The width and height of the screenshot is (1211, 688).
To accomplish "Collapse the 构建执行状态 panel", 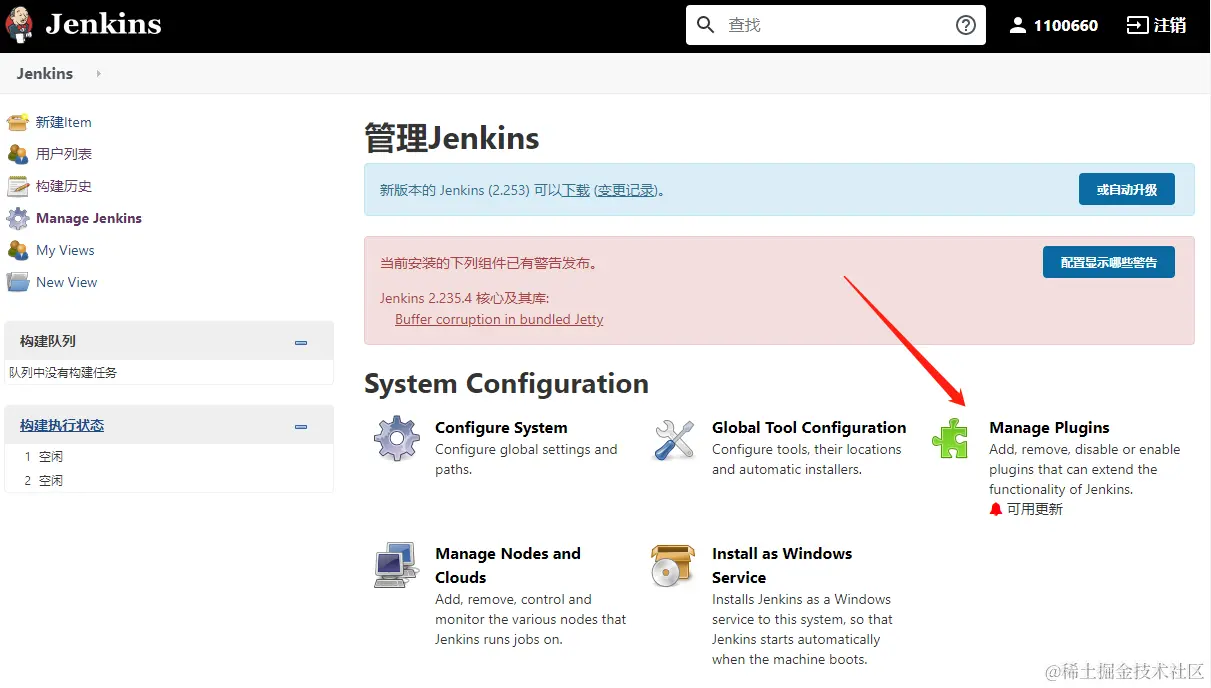I will [x=301, y=426].
